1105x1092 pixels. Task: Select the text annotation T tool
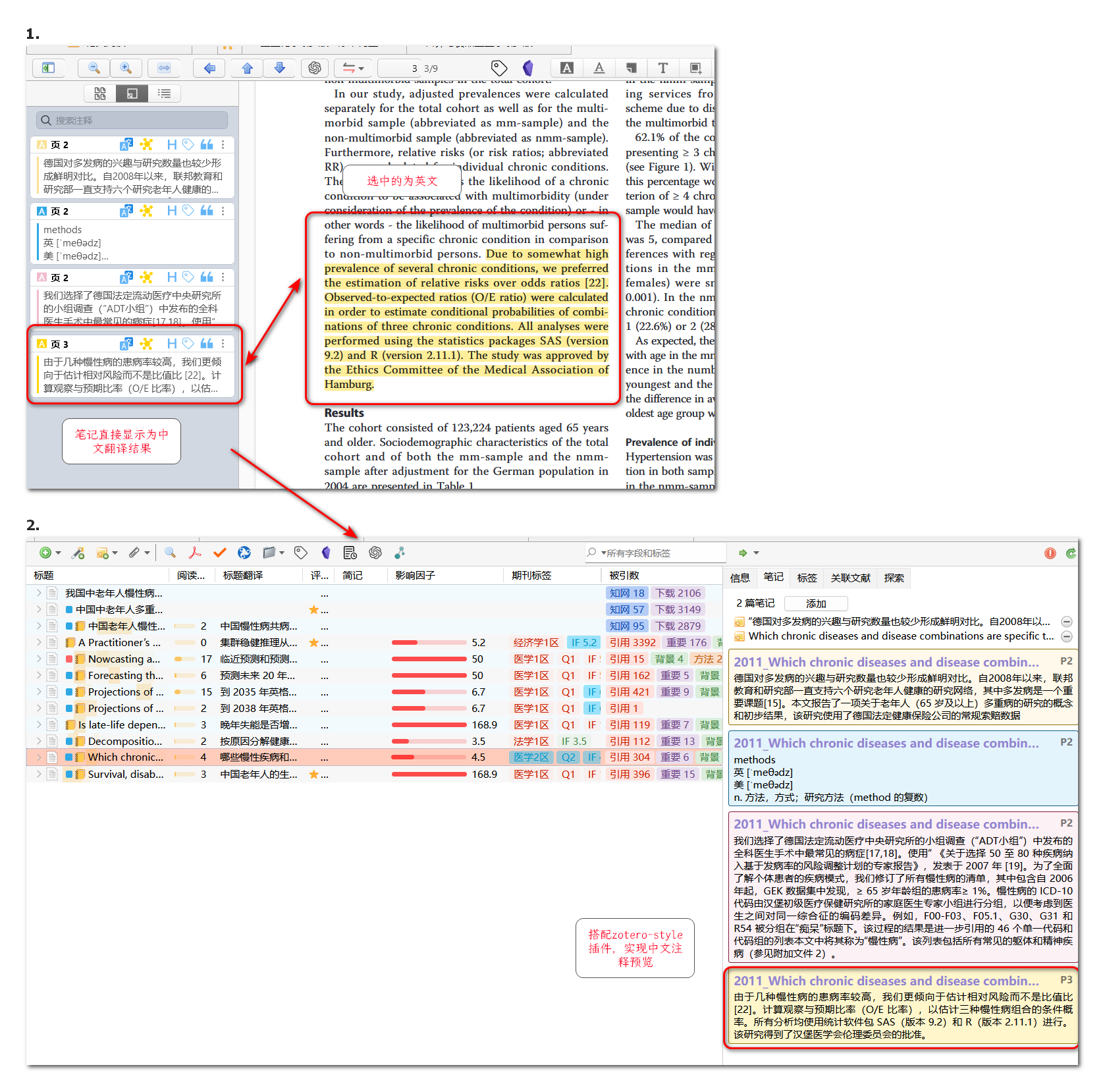click(663, 68)
